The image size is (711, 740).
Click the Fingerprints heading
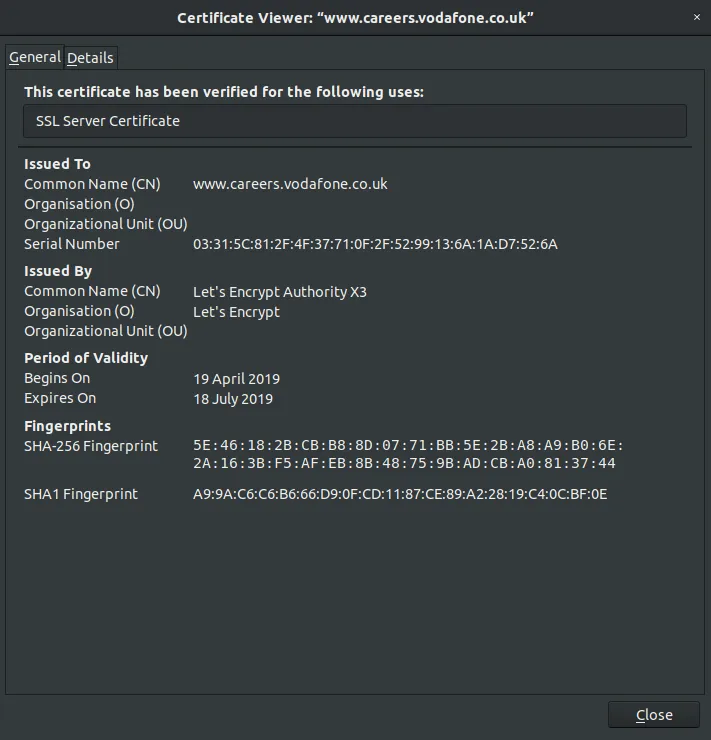67,426
